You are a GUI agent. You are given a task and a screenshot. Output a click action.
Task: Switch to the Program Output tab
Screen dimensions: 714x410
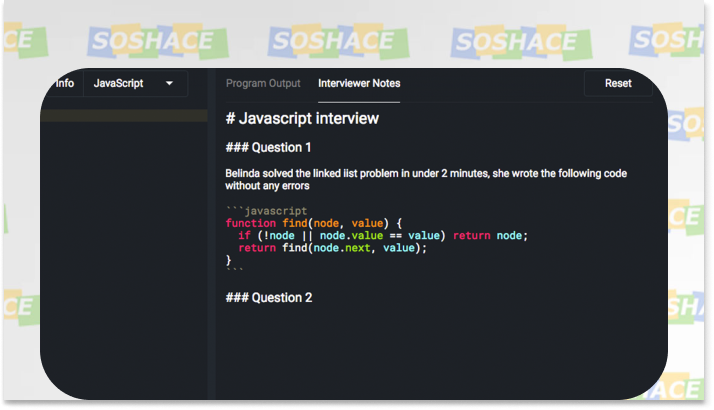pyautogui.click(x=263, y=83)
